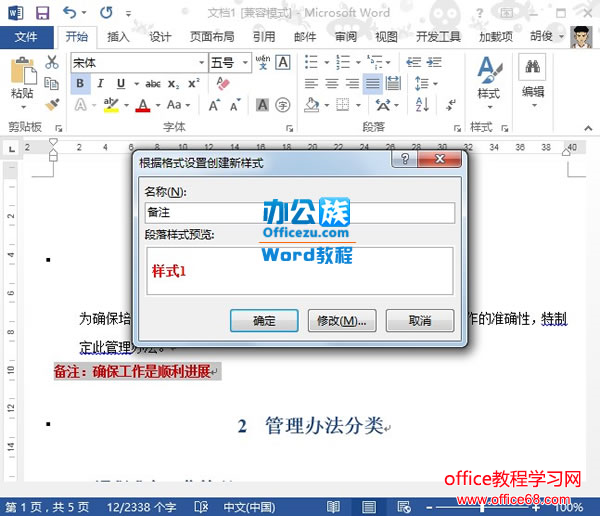
Task: Confirm the new style with 确定
Action: 264,320
